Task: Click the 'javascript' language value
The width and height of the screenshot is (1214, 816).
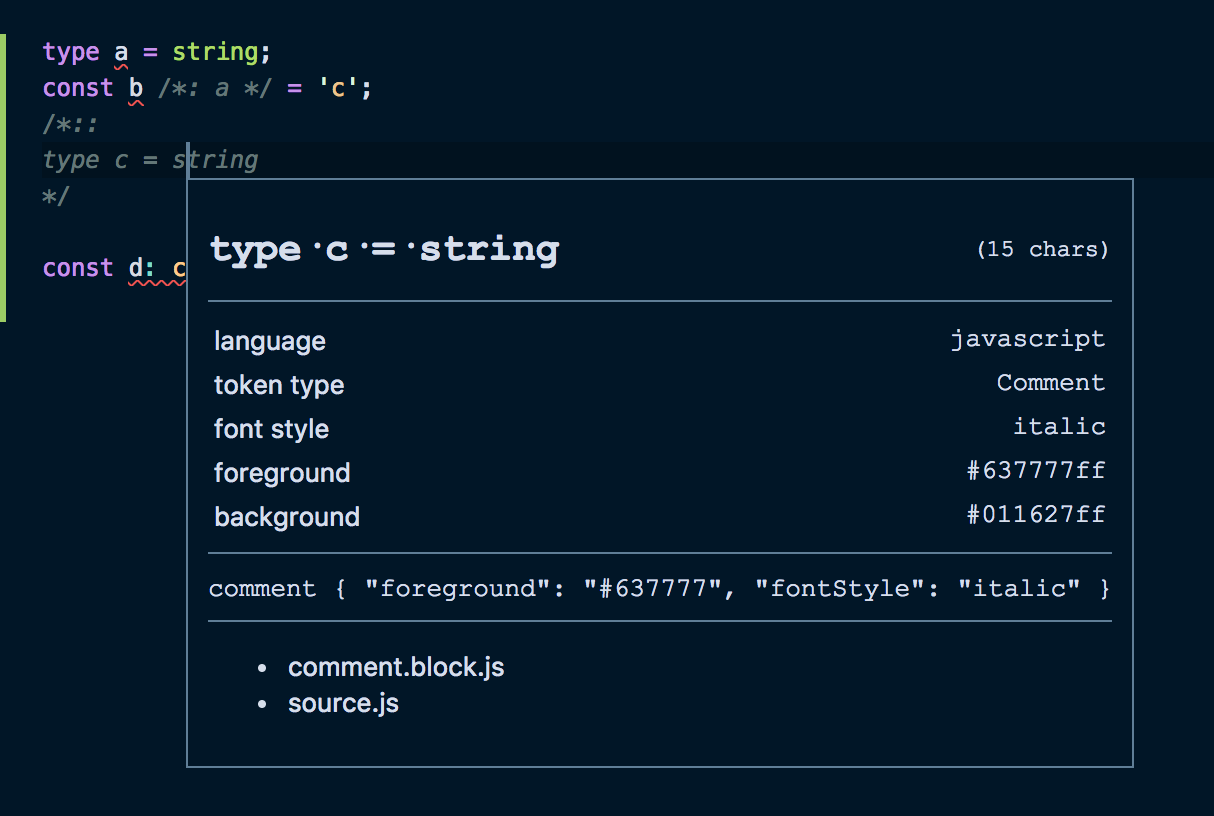Action: click(1028, 339)
